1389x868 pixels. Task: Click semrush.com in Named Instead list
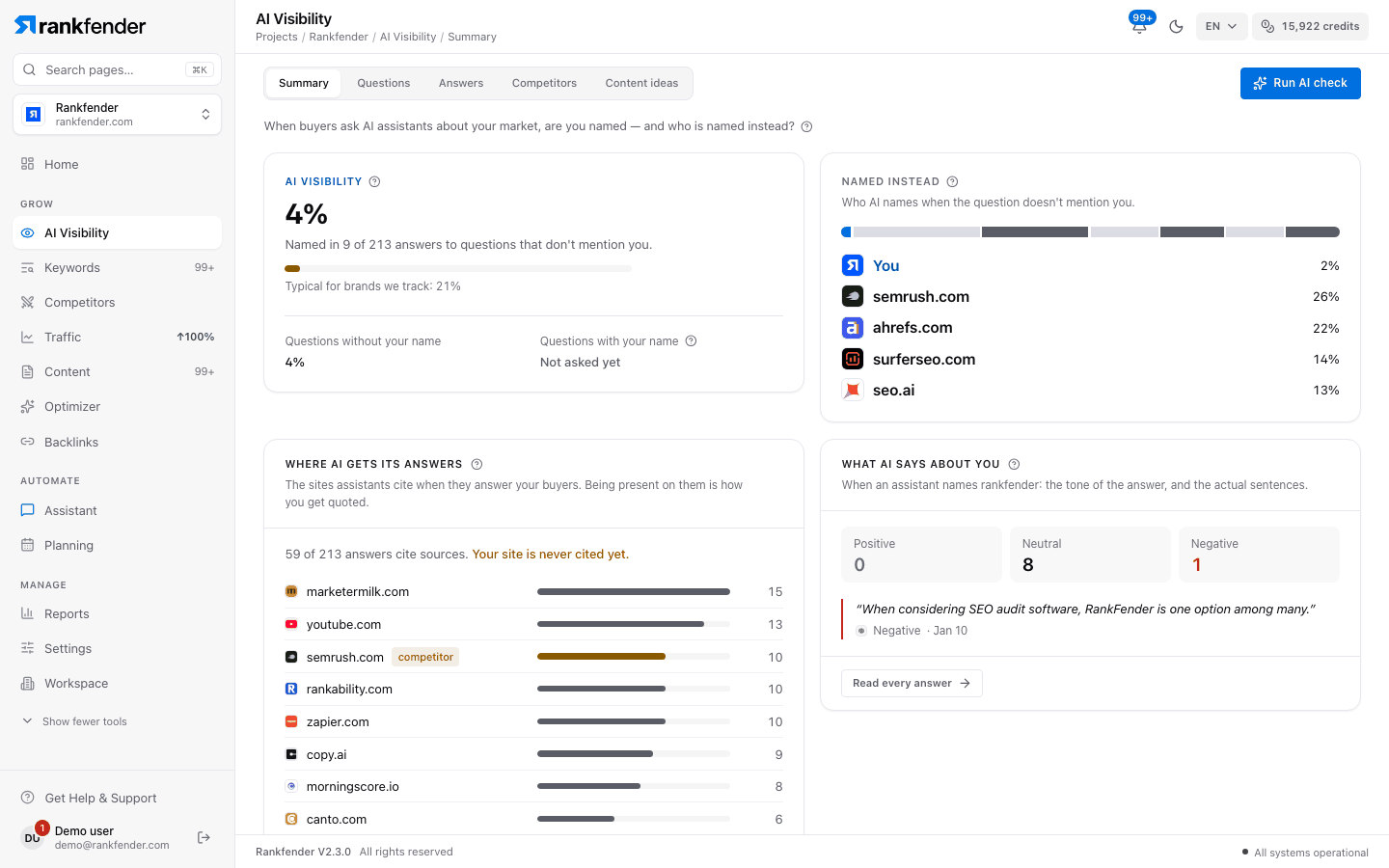(x=1090, y=296)
